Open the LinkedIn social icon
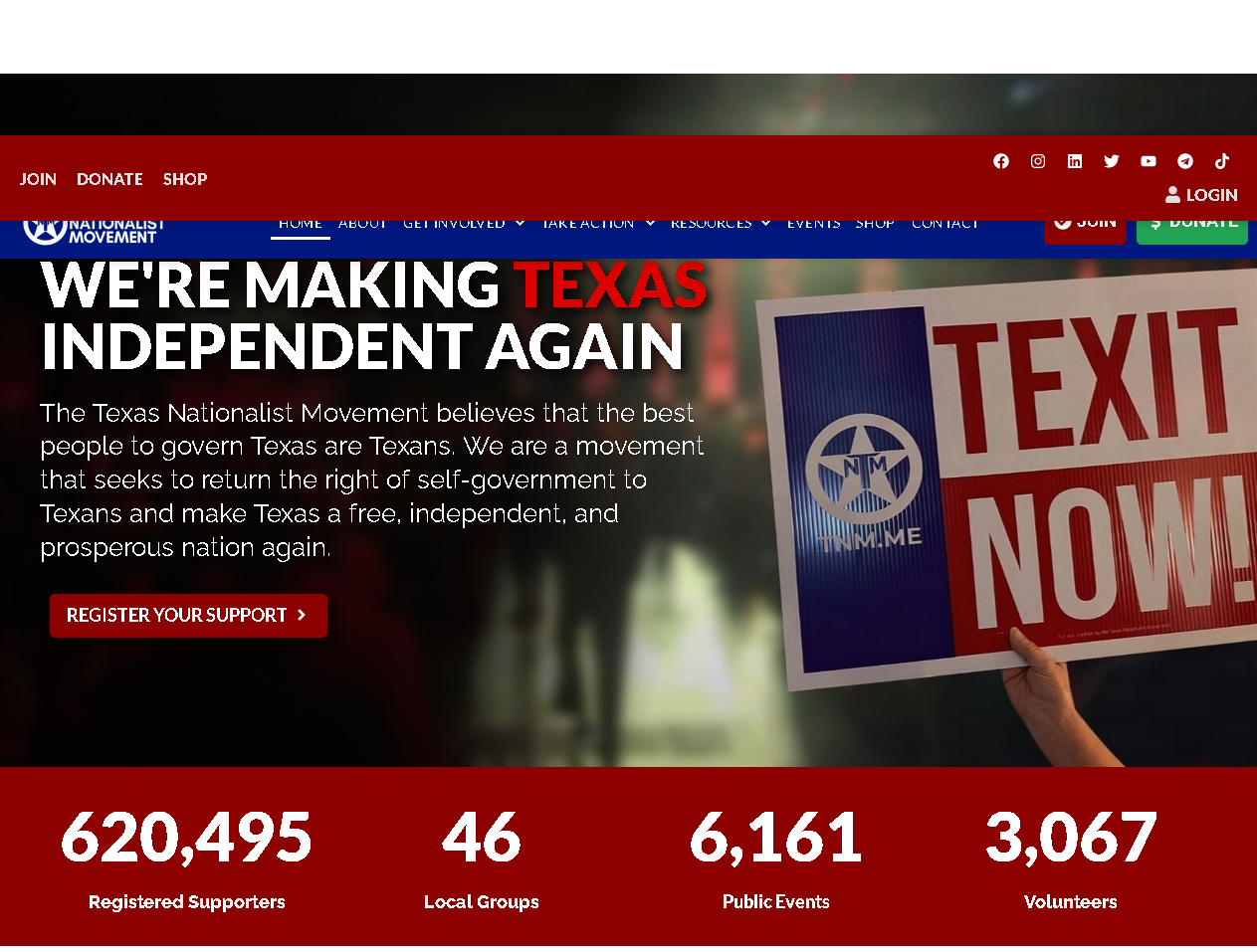1257x952 pixels. coord(1075,161)
